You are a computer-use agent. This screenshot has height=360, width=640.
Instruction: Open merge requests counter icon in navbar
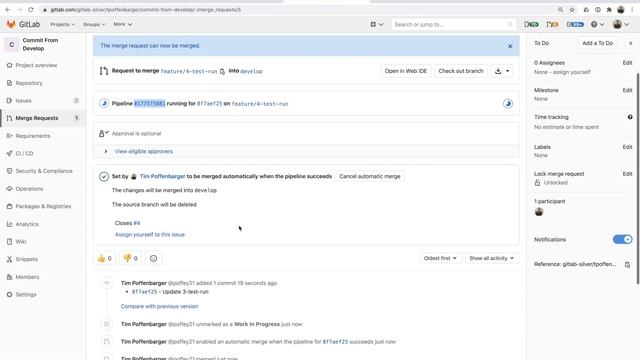552,24
